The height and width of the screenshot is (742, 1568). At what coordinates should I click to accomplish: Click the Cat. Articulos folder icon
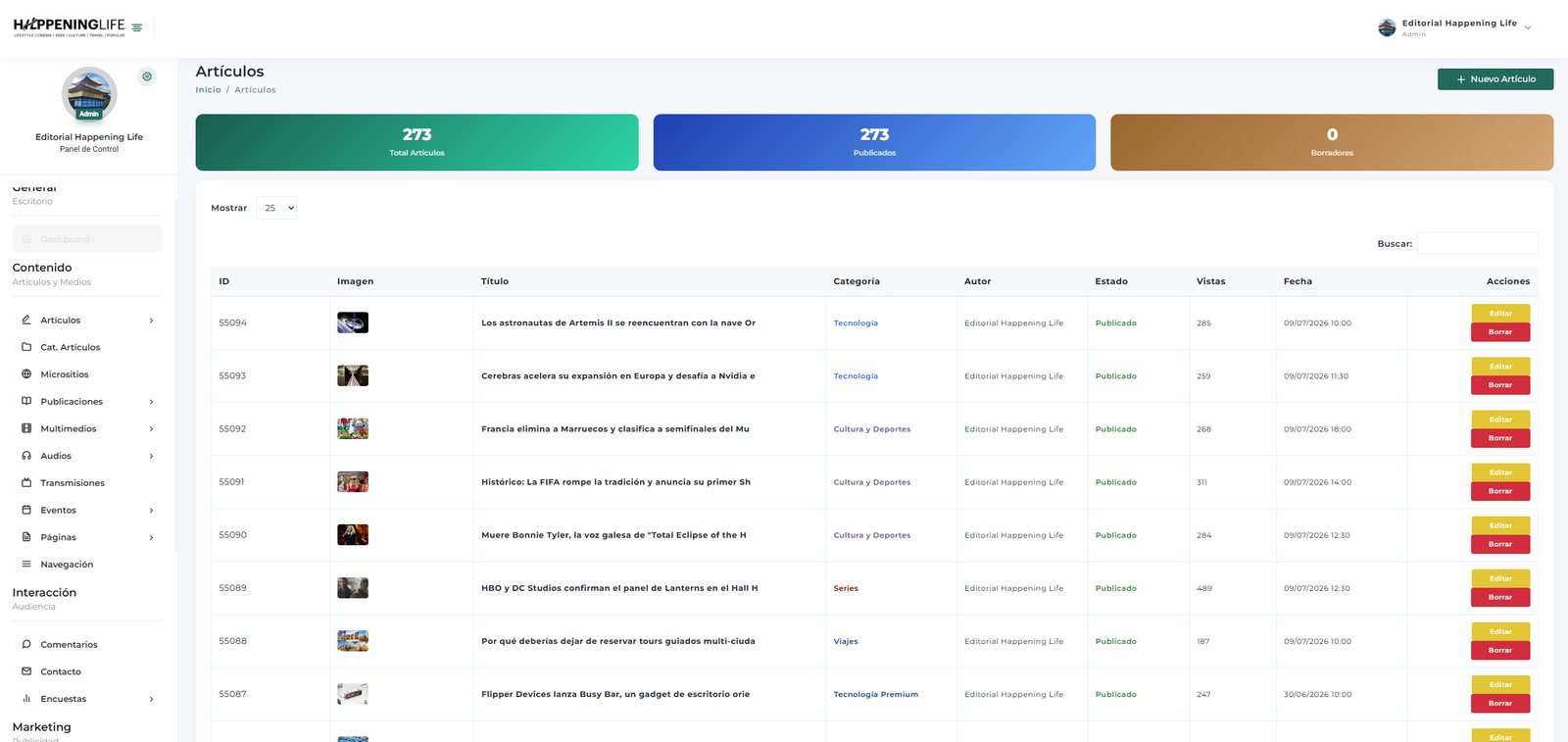pos(26,347)
